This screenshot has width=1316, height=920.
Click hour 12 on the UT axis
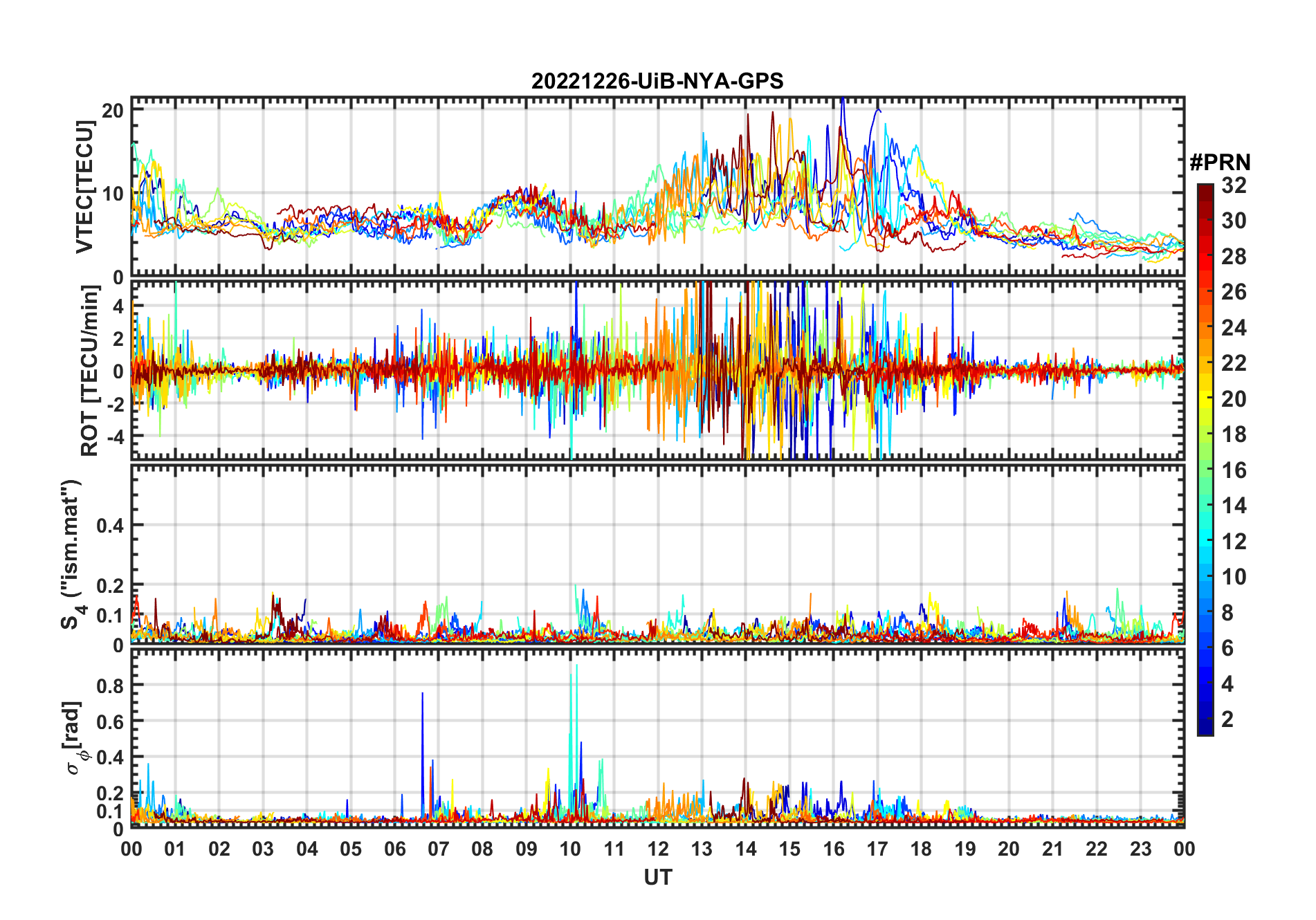(x=658, y=849)
